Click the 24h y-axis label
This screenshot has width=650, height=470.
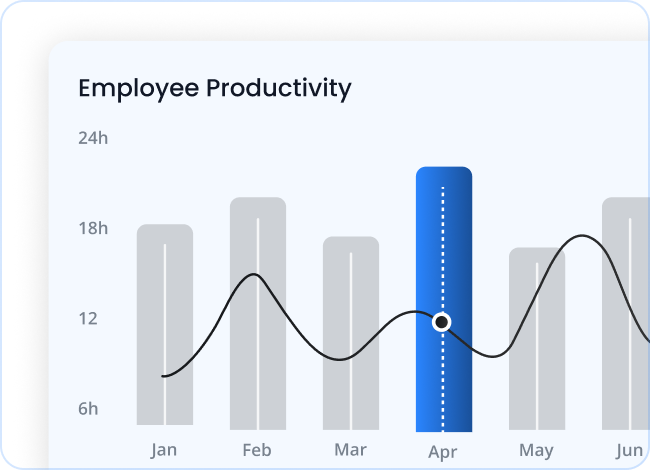93,138
